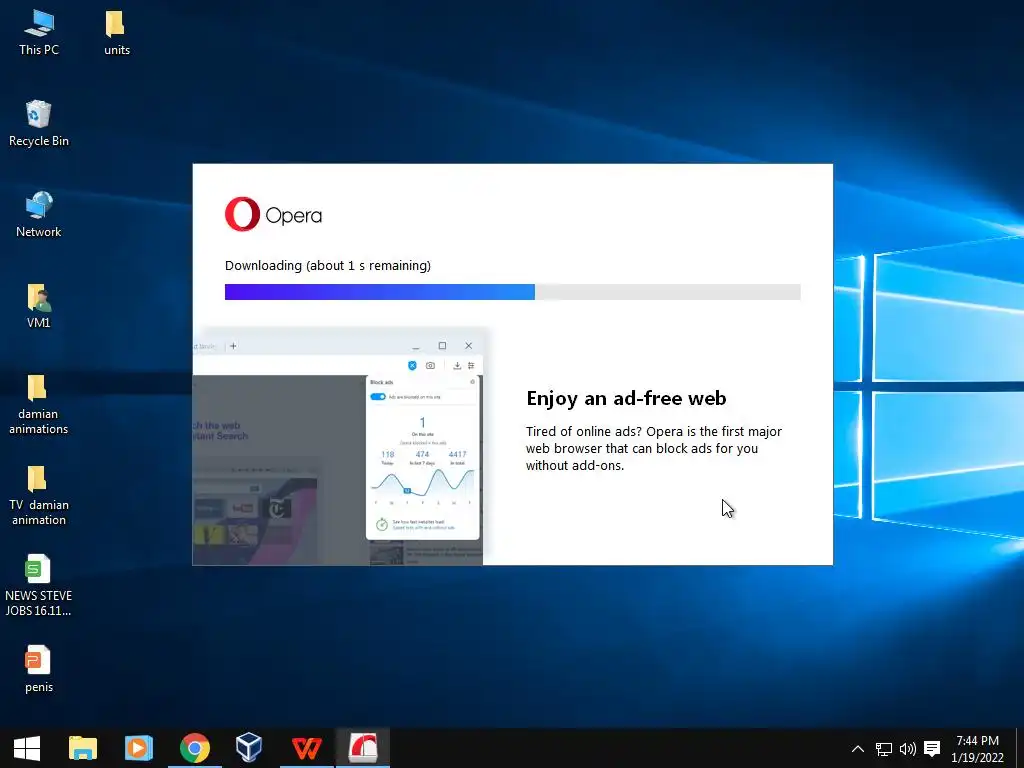1024x768 pixels.
Task: Switch to Google Chrome in taskbar
Action: pyautogui.click(x=195, y=748)
